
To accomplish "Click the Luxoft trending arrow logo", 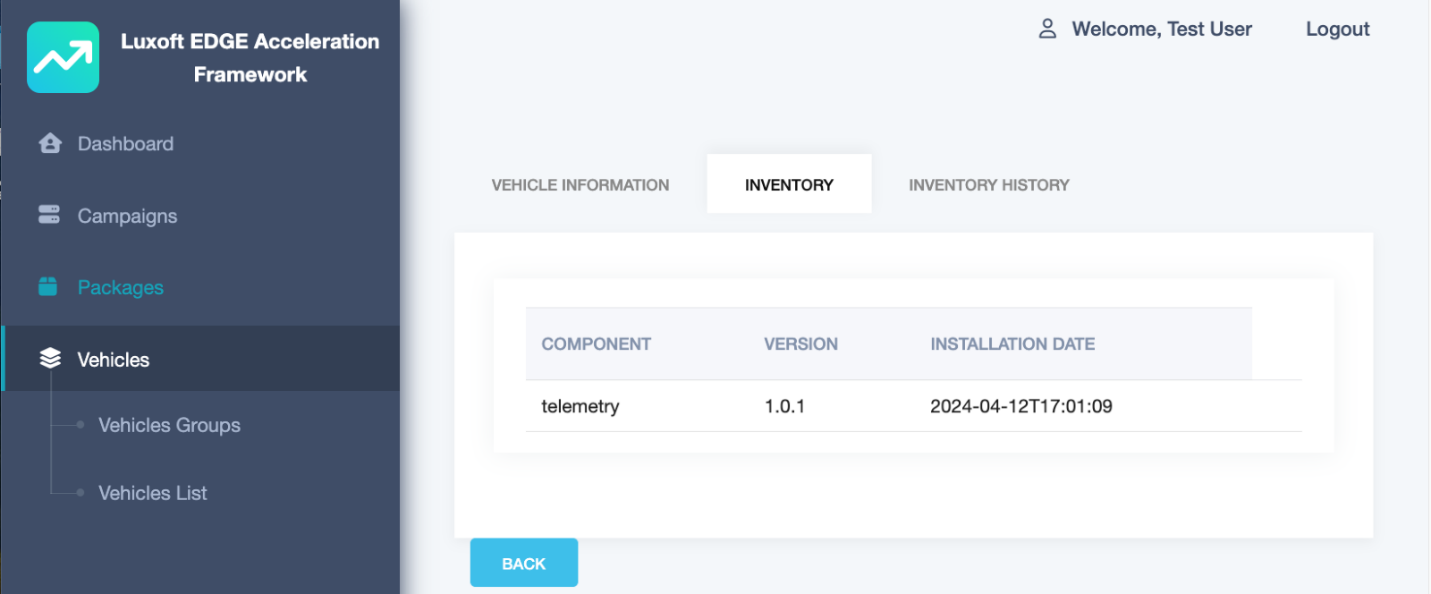I will (63, 57).
